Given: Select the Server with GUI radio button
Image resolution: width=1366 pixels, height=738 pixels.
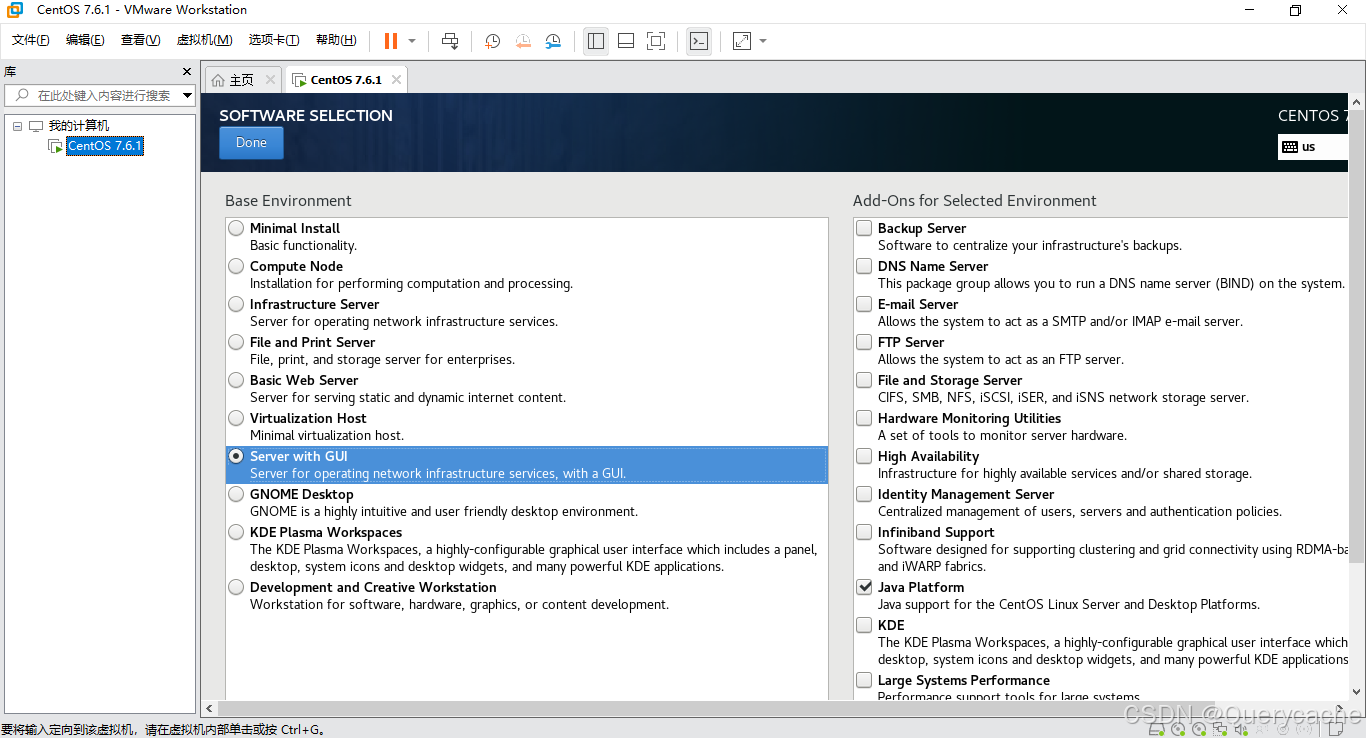Looking at the screenshot, I should pos(236,456).
